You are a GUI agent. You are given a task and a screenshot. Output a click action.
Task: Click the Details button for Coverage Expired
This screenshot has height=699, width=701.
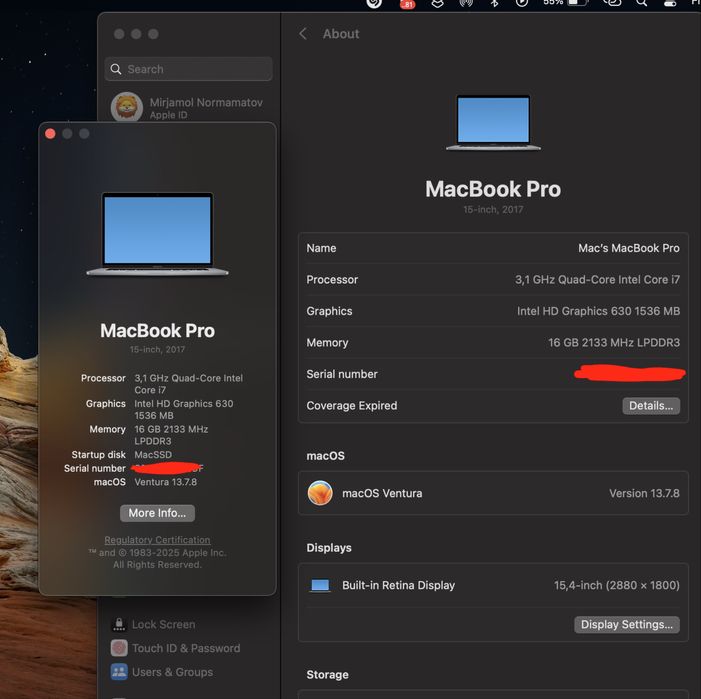(x=650, y=406)
